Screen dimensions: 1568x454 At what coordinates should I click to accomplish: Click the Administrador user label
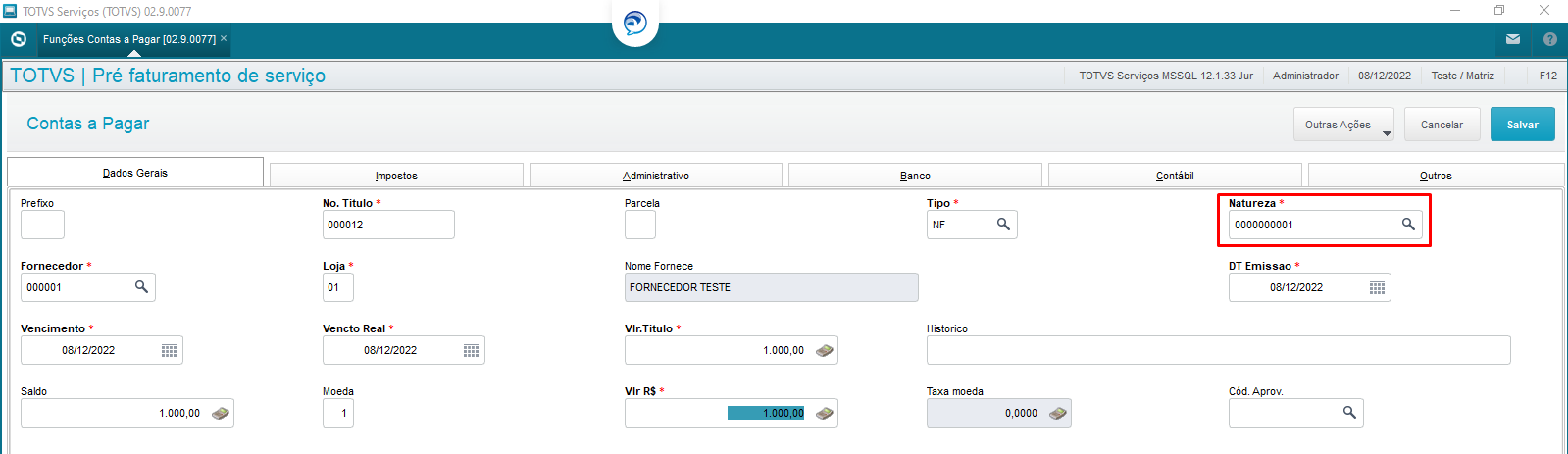click(x=1305, y=76)
